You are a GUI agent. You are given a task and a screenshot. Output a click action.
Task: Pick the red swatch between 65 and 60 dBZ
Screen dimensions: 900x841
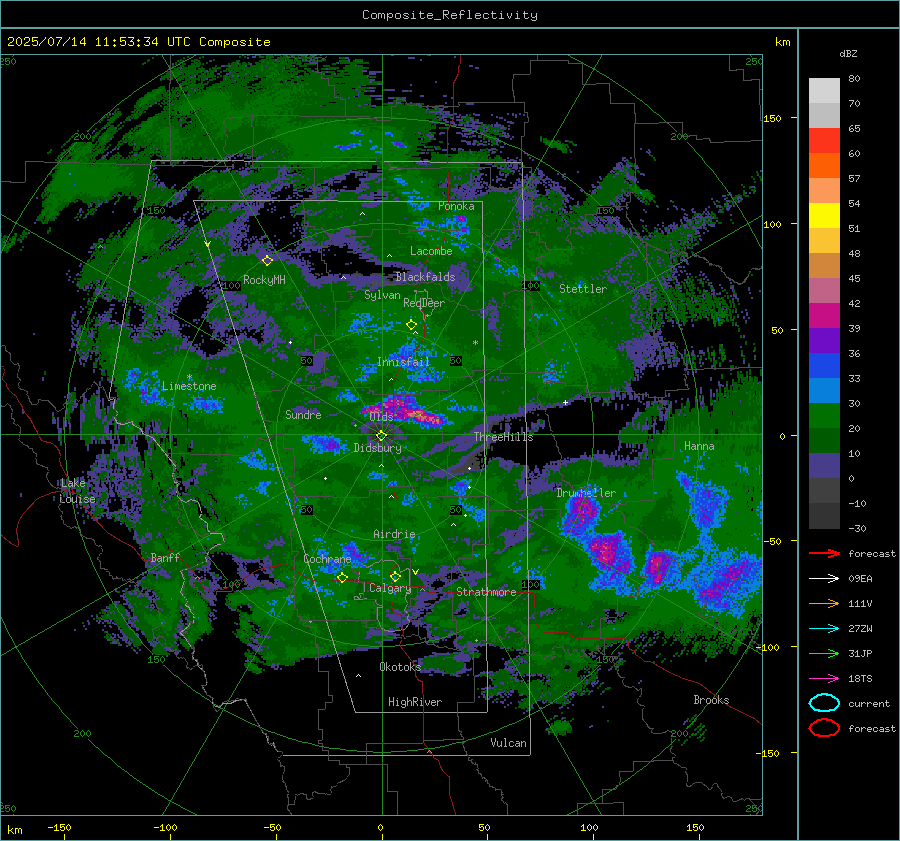pos(824,140)
